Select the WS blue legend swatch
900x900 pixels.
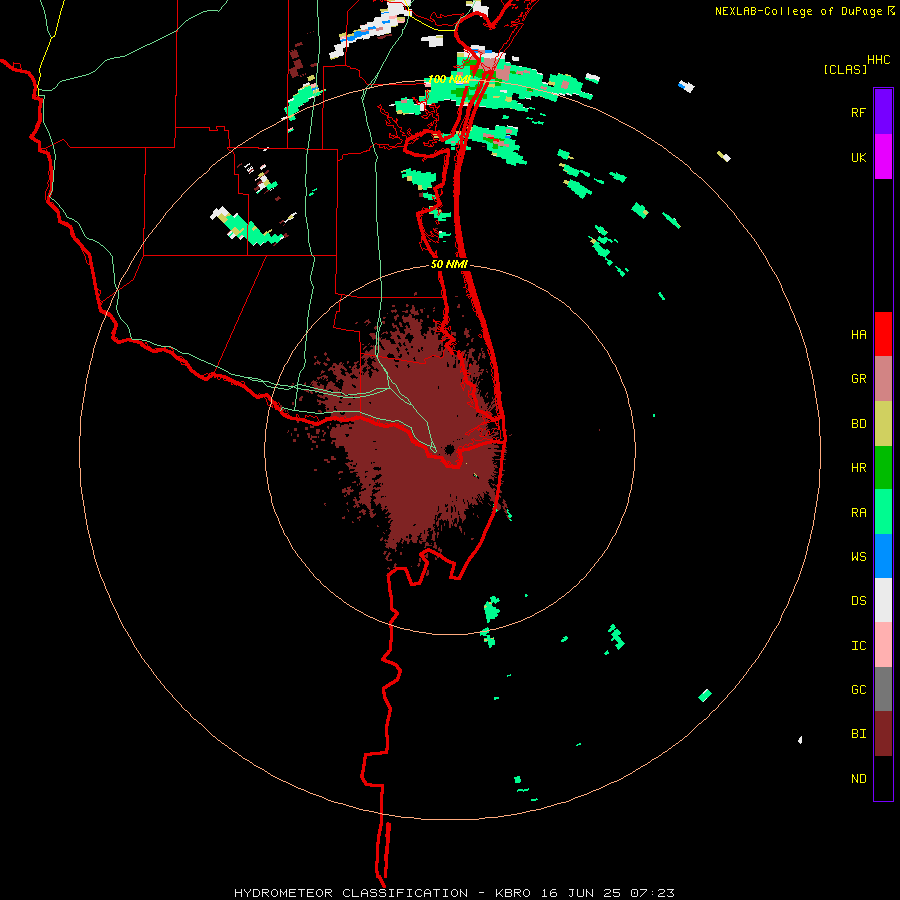(883, 556)
